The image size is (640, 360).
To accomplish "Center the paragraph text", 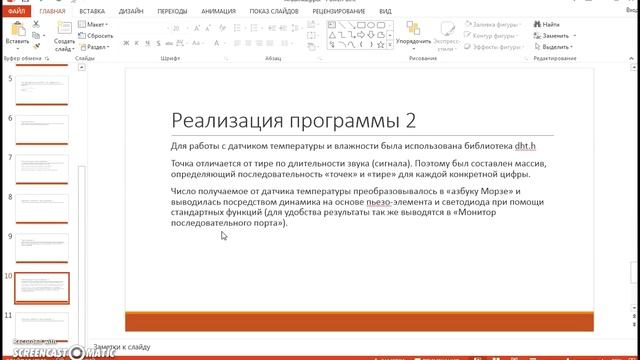I will coord(248,43).
